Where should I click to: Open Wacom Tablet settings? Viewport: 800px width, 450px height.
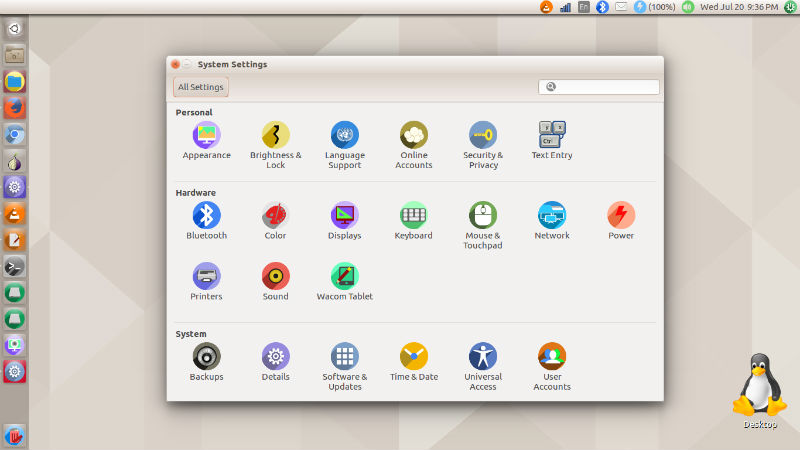click(x=345, y=282)
